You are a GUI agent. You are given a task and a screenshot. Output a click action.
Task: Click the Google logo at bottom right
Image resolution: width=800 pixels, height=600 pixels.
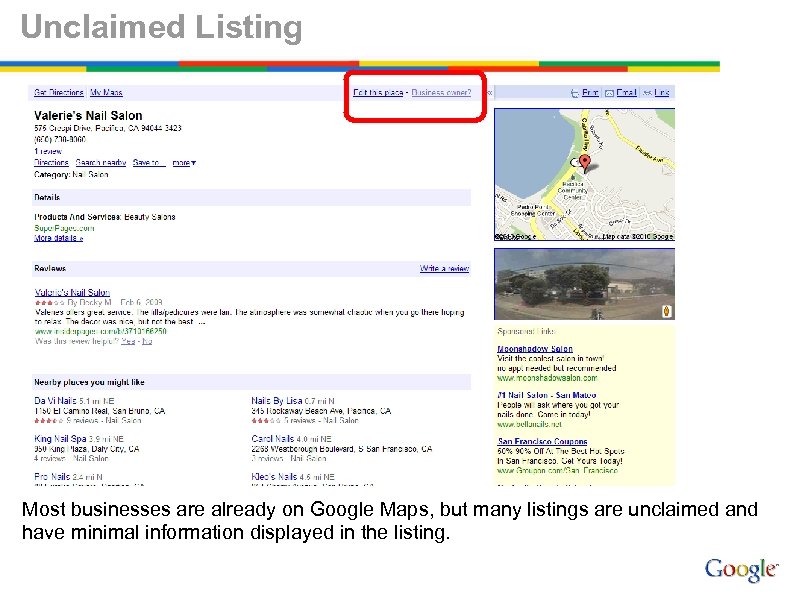coord(740,567)
